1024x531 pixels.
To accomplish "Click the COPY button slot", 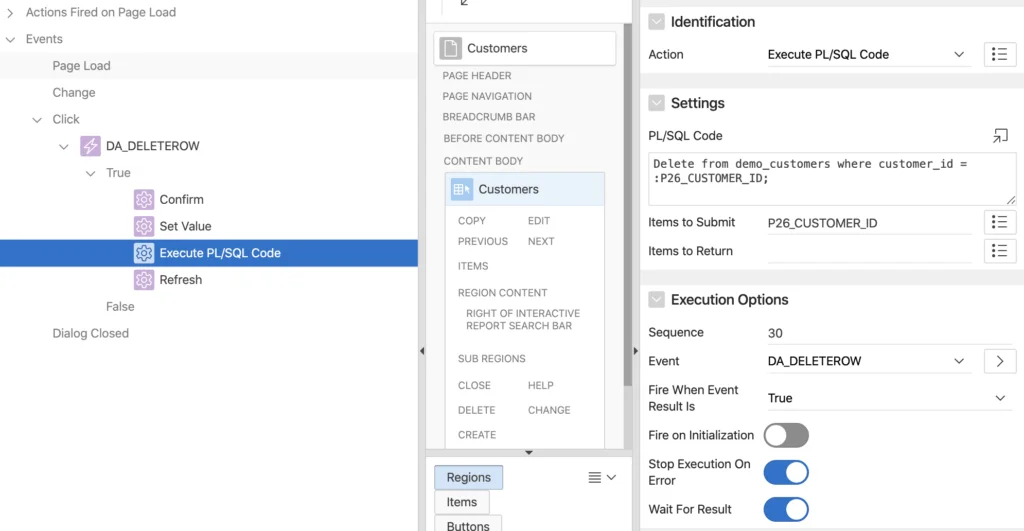I will [472, 221].
